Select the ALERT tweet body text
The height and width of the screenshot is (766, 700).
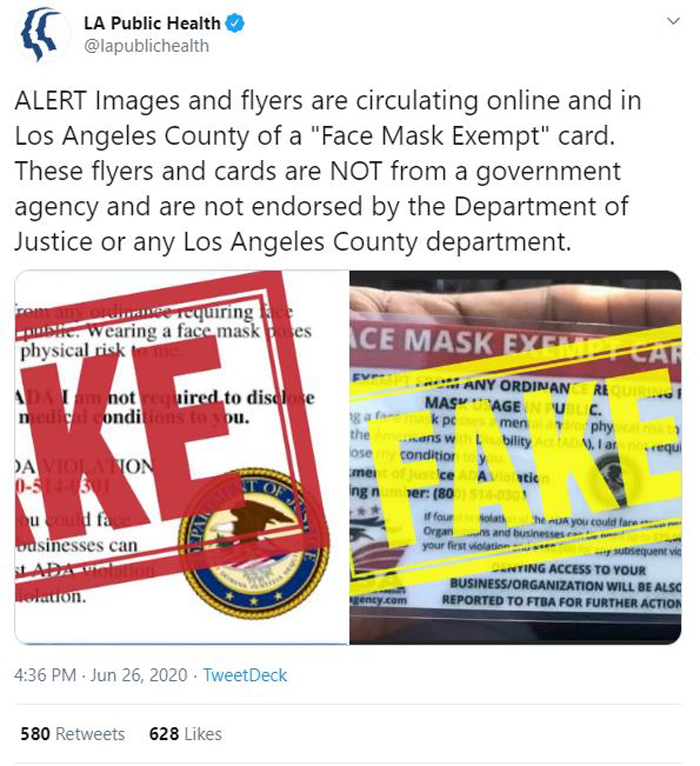tap(328, 171)
